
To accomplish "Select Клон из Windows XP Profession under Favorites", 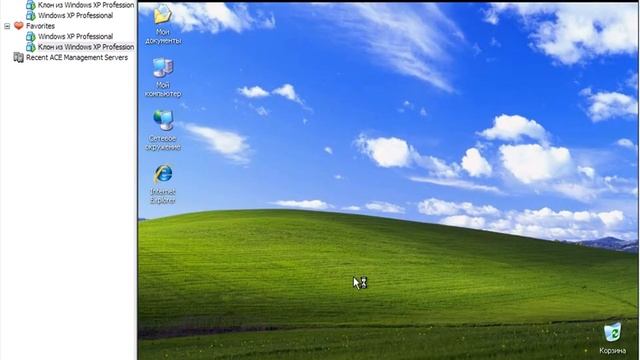I will [86, 47].
